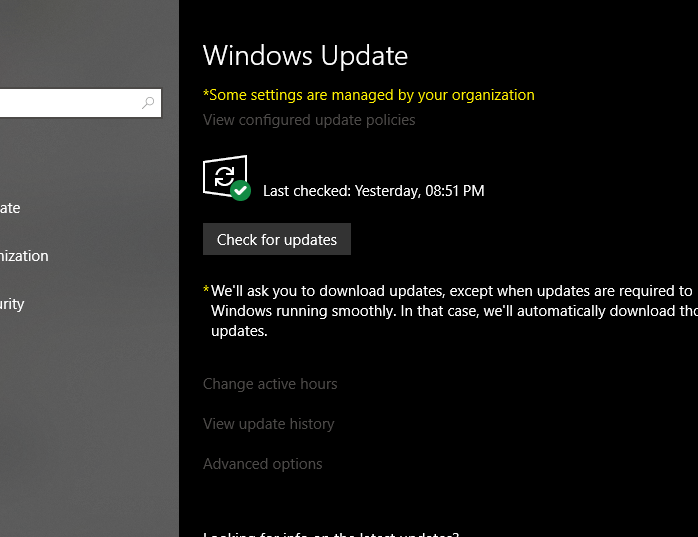
Task: Click the Last checked timestamp text
Action: (x=373, y=190)
